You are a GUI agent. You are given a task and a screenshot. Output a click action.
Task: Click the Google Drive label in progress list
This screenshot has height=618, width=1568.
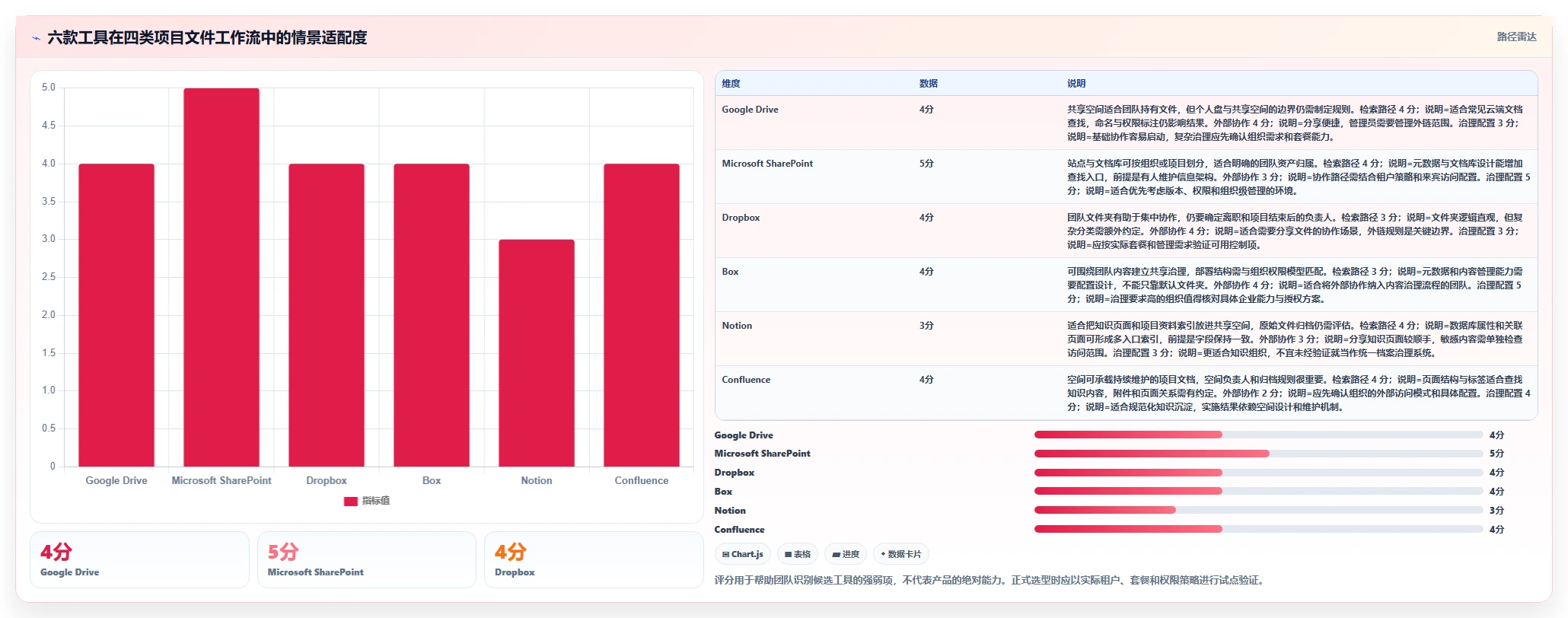[744, 435]
